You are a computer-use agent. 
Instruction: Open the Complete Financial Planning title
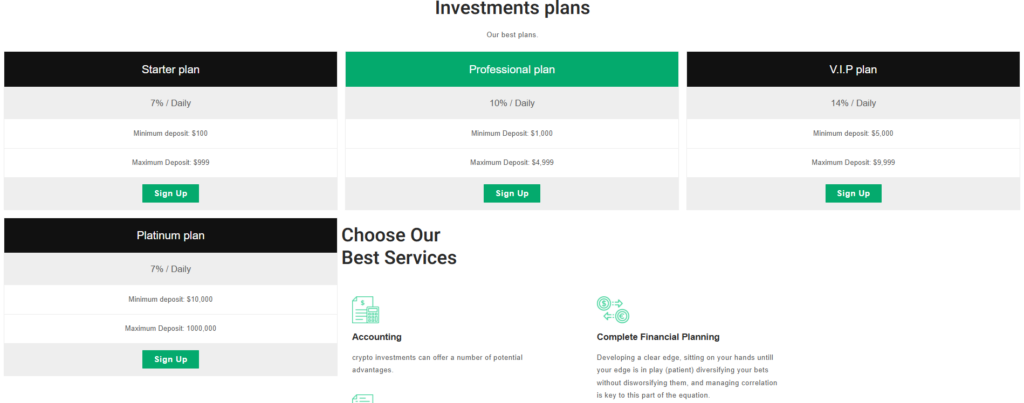click(657, 337)
